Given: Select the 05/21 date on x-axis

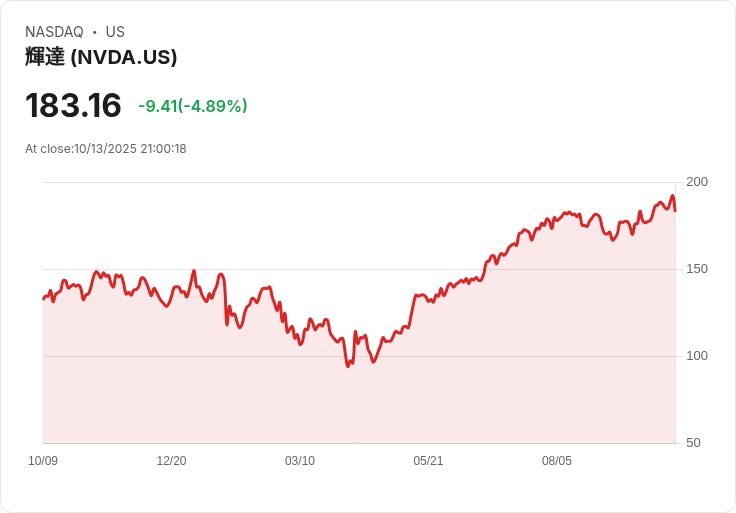Looking at the screenshot, I should coord(428,461).
